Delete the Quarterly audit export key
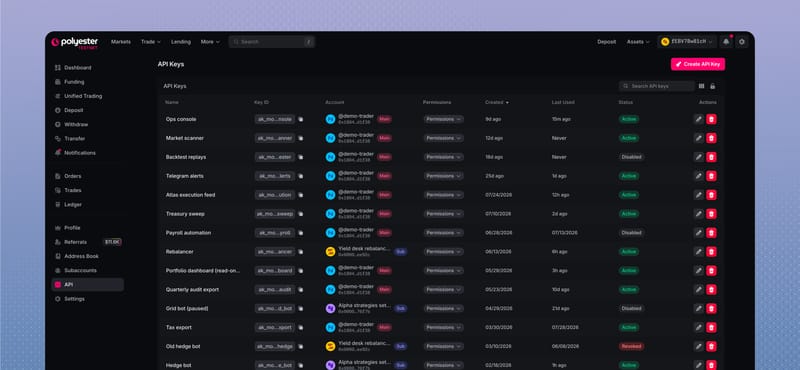This screenshot has height=370, width=800. click(x=711, y=289)
